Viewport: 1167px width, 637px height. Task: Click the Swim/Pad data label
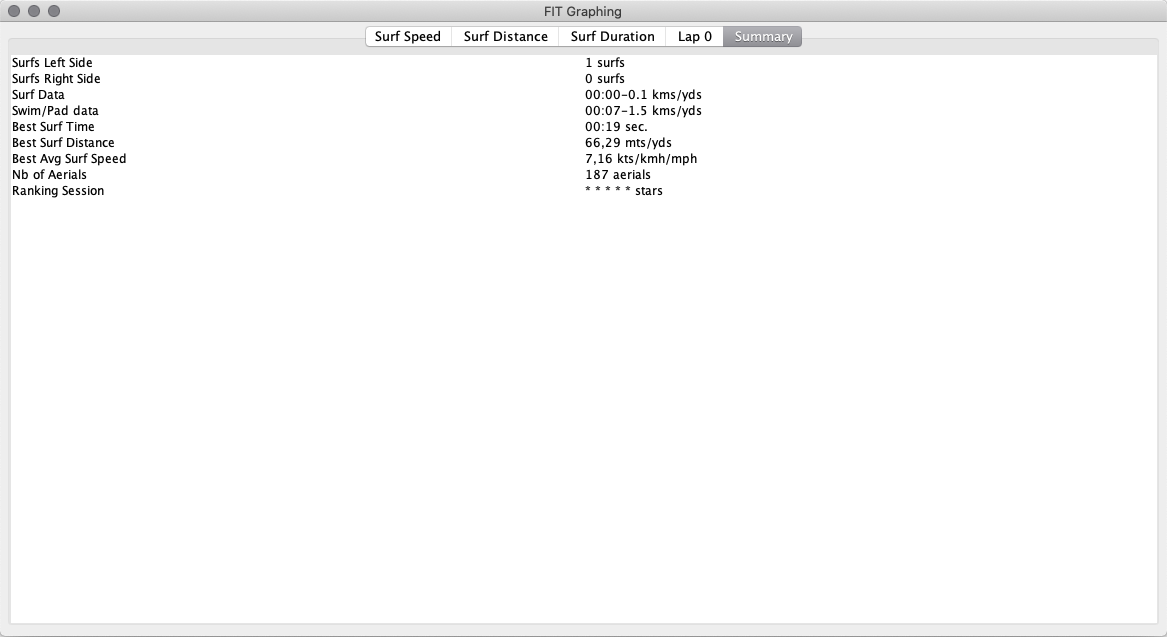[55, 111]
